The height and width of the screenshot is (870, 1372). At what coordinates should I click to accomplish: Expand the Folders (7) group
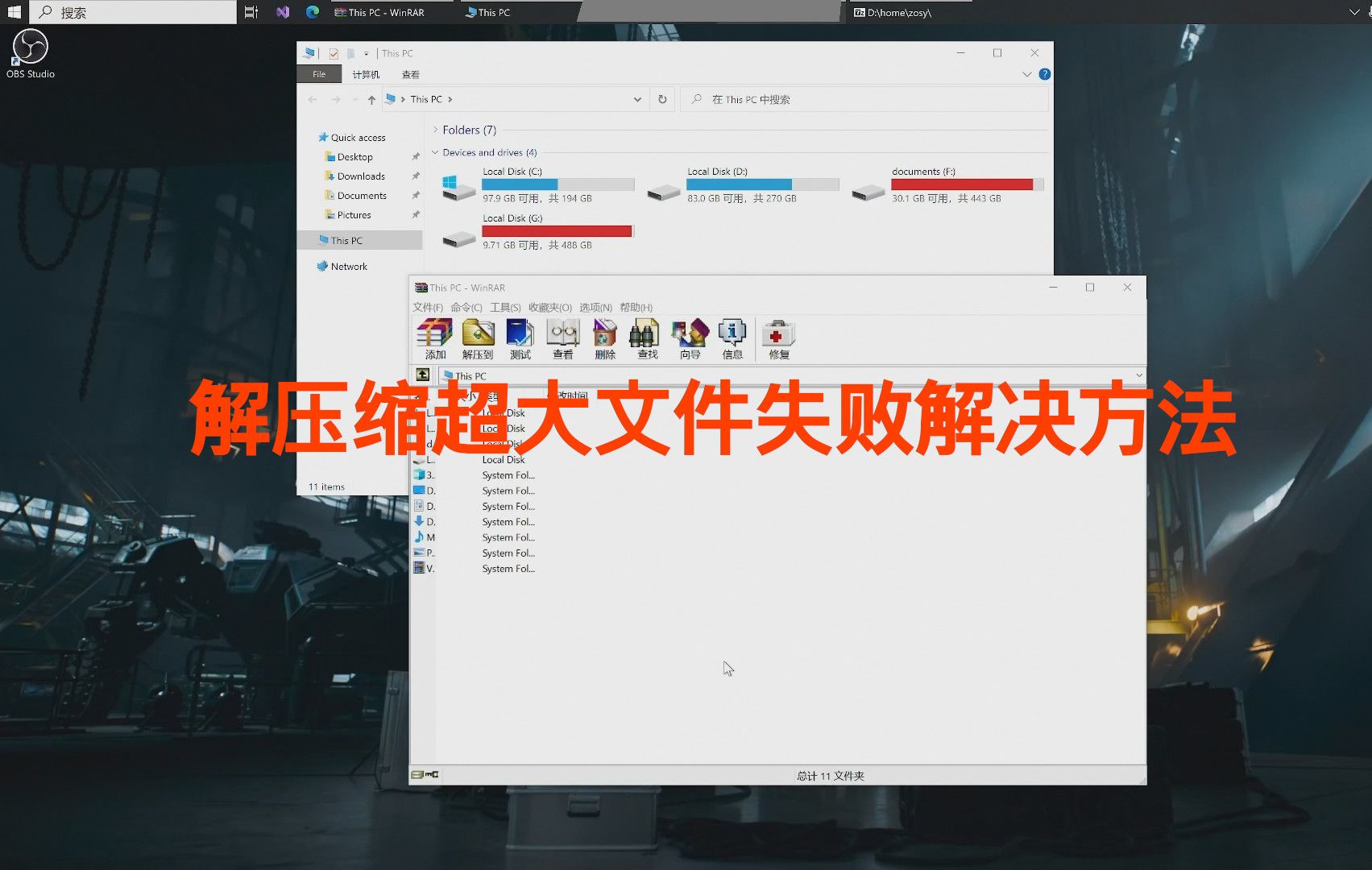(436, 130)
